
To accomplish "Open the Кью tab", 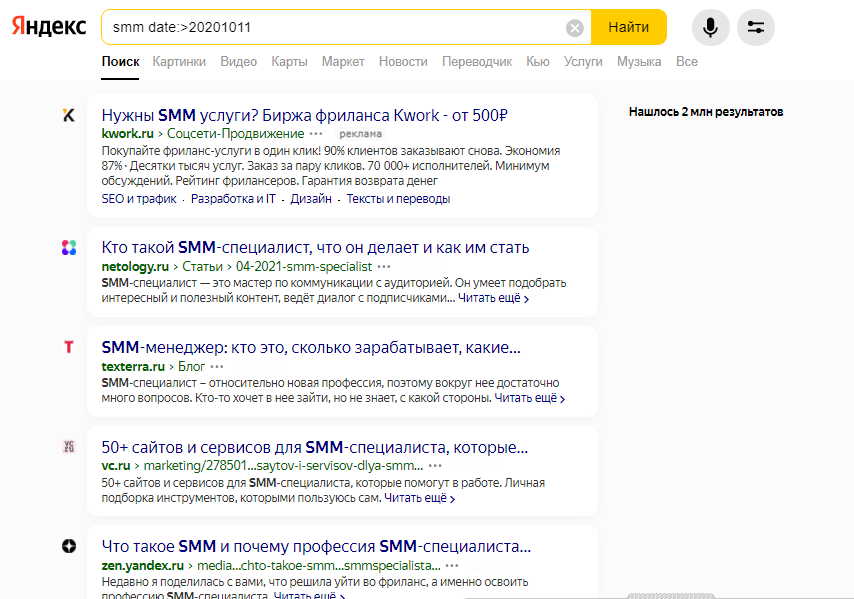I will click(538, 62).
